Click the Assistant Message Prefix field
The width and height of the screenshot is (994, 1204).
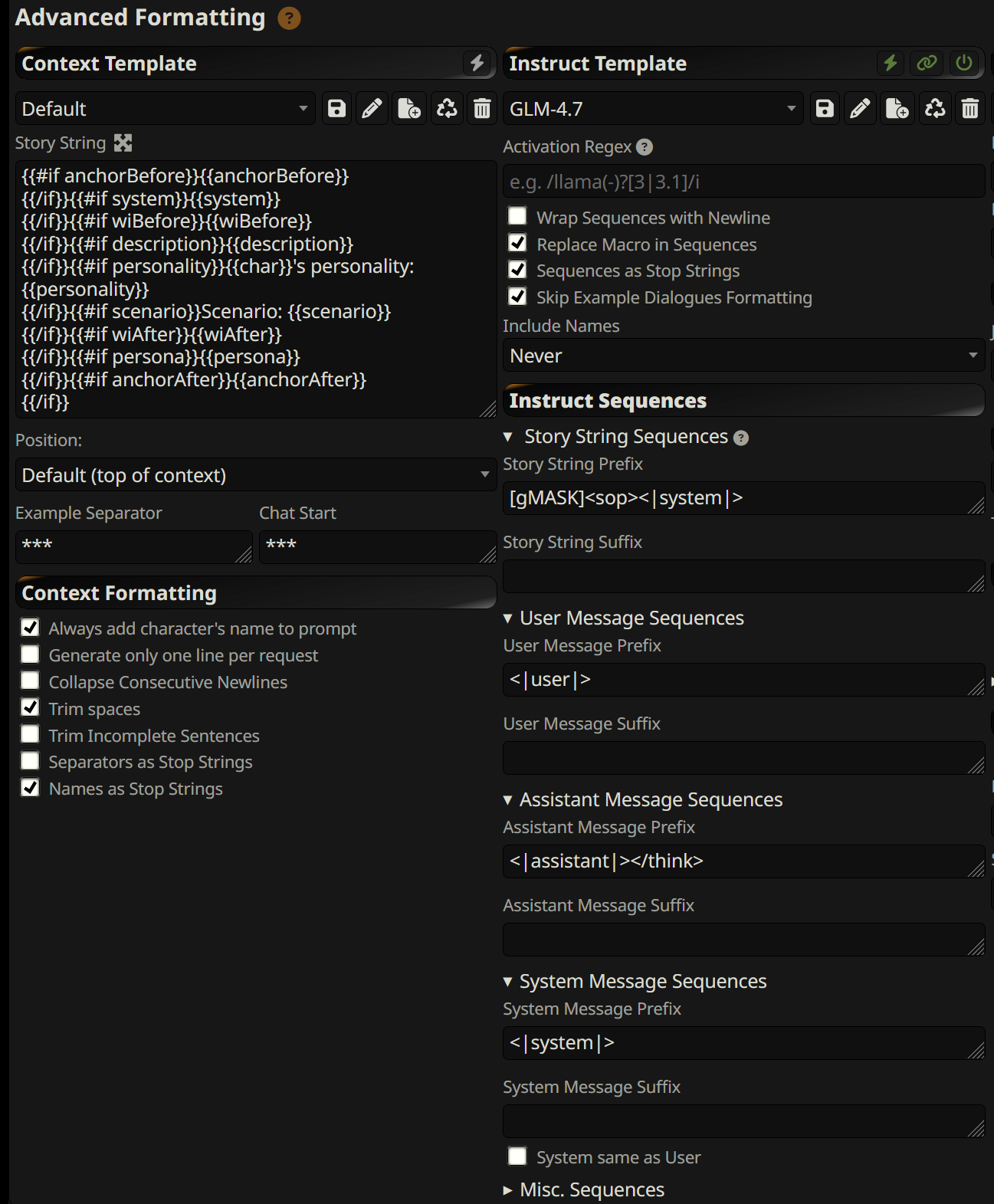pos(743,861)
